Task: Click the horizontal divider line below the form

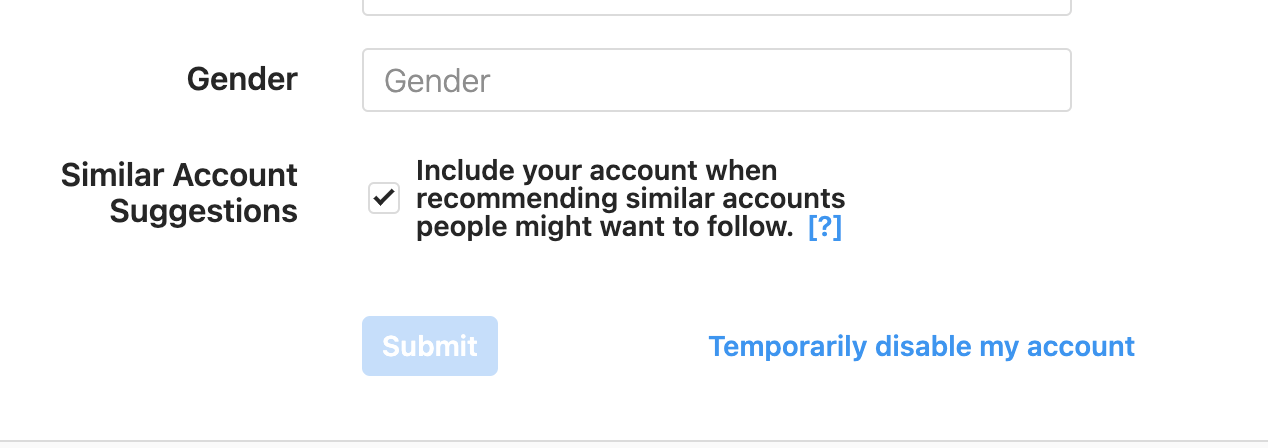Action: (x=634, y=440)
